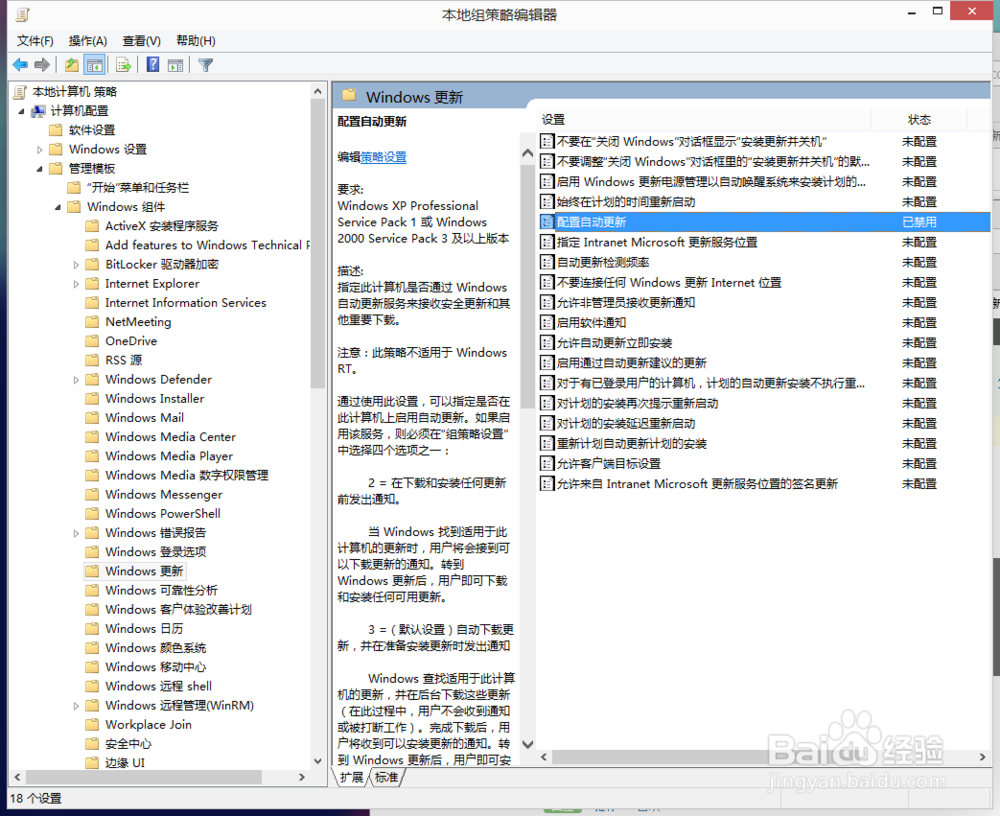The image size is (1000, 816).
Task: Select ActiveX 安装程序服务 in the tree
Action: tap(161, 226)
